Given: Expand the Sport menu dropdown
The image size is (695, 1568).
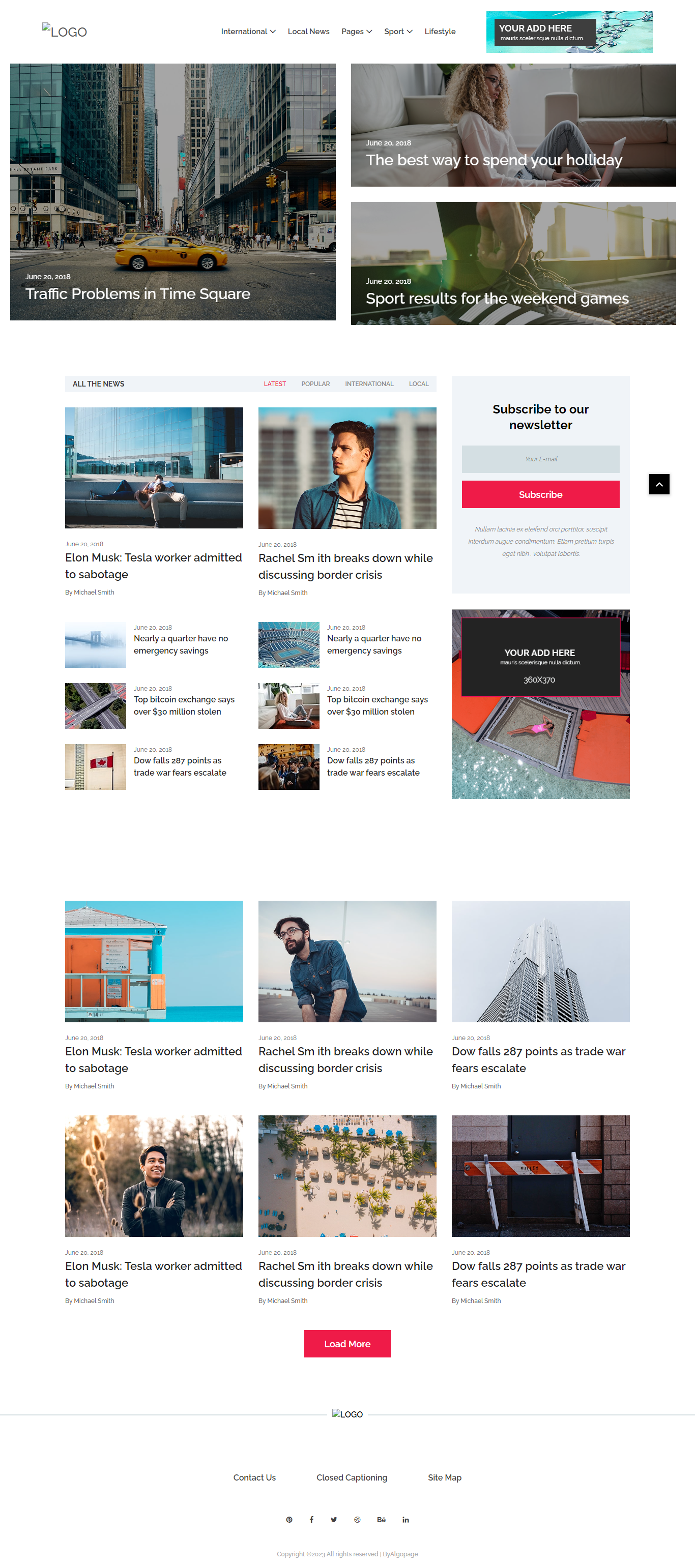Looking at the screenshot, I should 398,31.
